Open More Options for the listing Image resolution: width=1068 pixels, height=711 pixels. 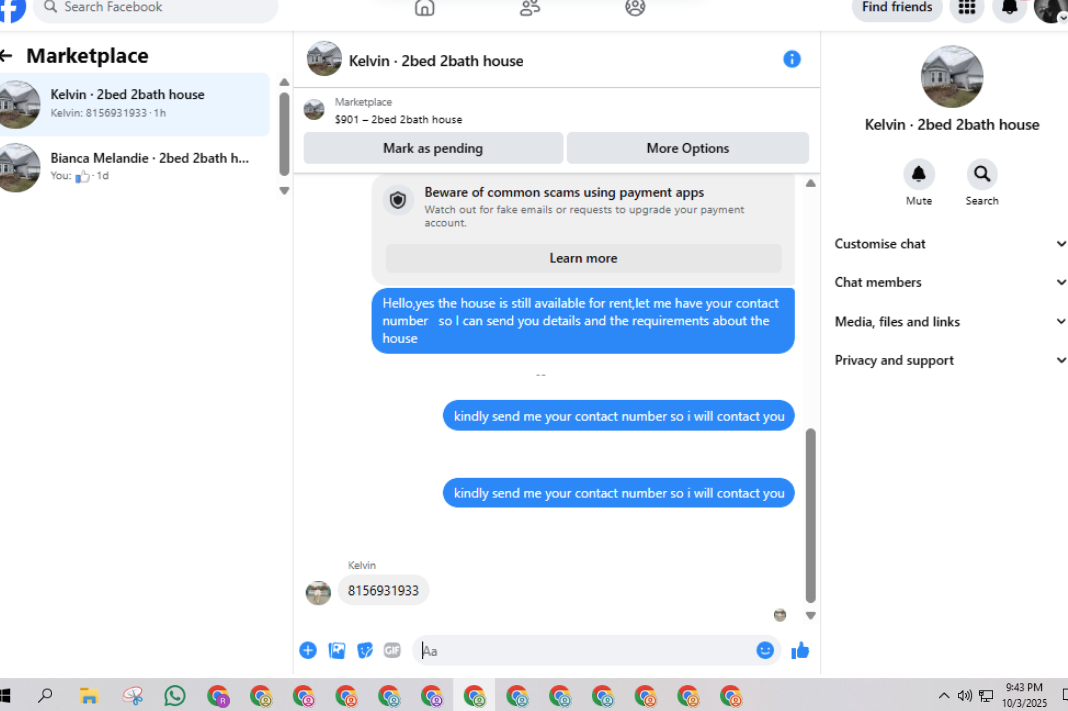687,148
